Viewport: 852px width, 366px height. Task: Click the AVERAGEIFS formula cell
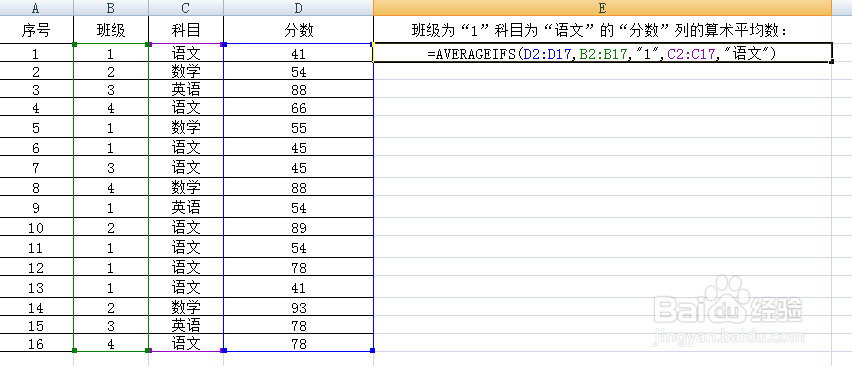602,53
